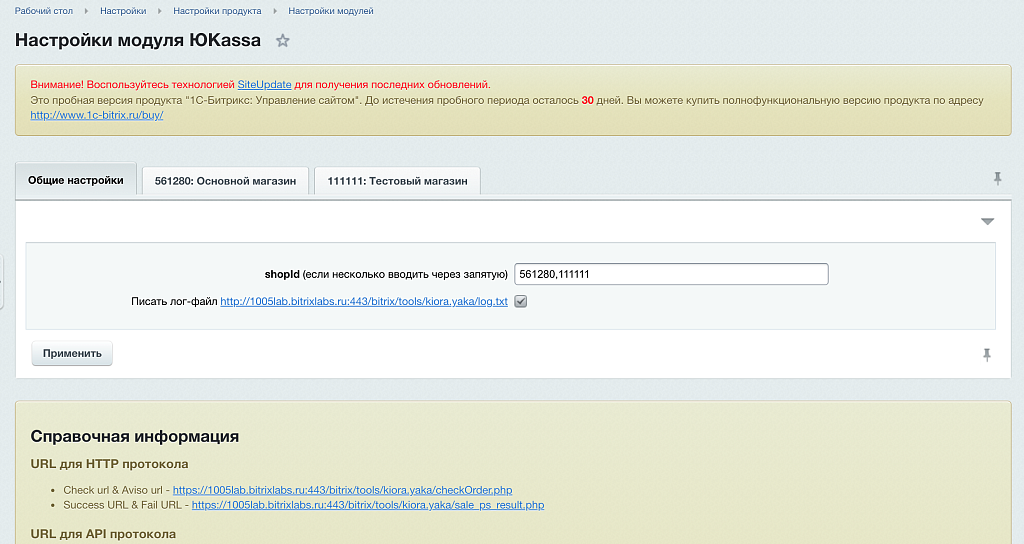Collapse the settings section with the triangle arrow
The height and width of the screenshot is (544, 1024).
click(x=987, y=221)
